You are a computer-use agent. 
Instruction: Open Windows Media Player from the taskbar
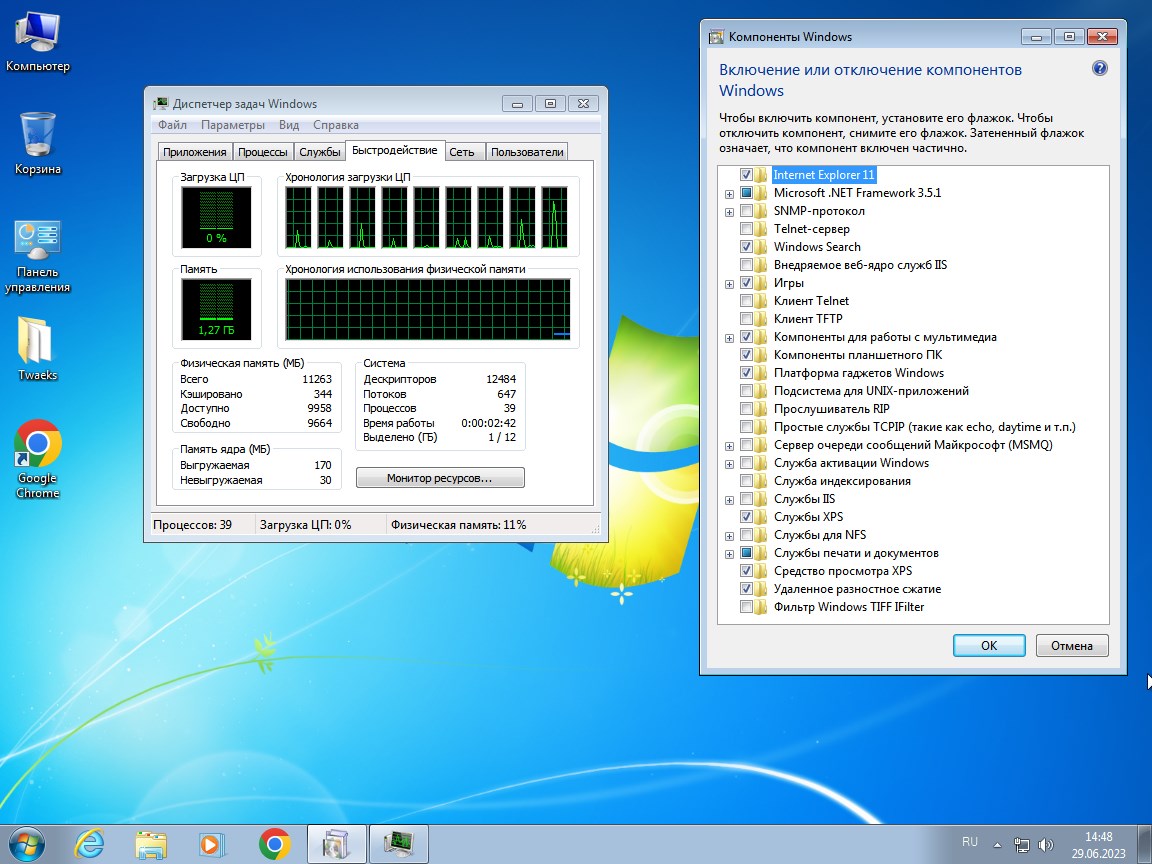coord(210,844)
